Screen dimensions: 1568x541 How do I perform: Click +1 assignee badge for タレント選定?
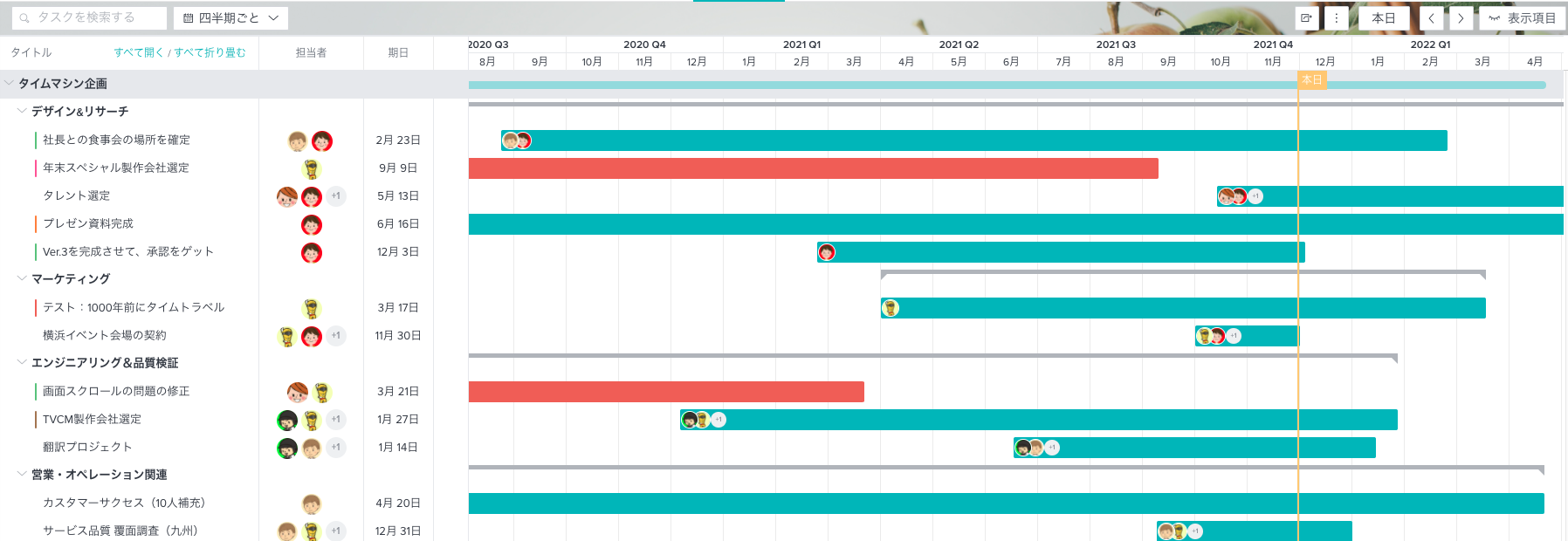pos(336,196)
